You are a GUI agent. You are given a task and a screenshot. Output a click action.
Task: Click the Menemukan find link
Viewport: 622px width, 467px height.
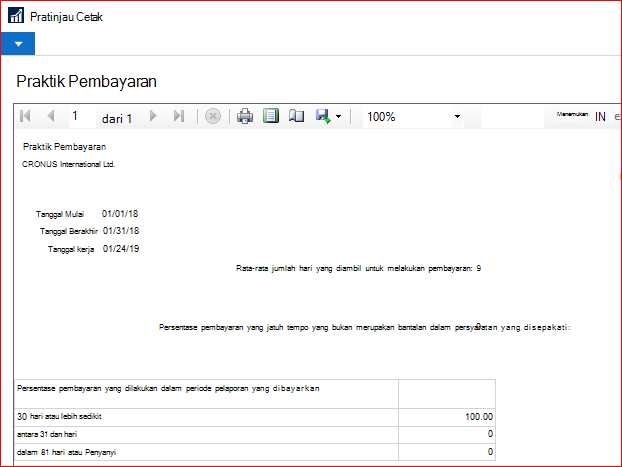(572, 114)
